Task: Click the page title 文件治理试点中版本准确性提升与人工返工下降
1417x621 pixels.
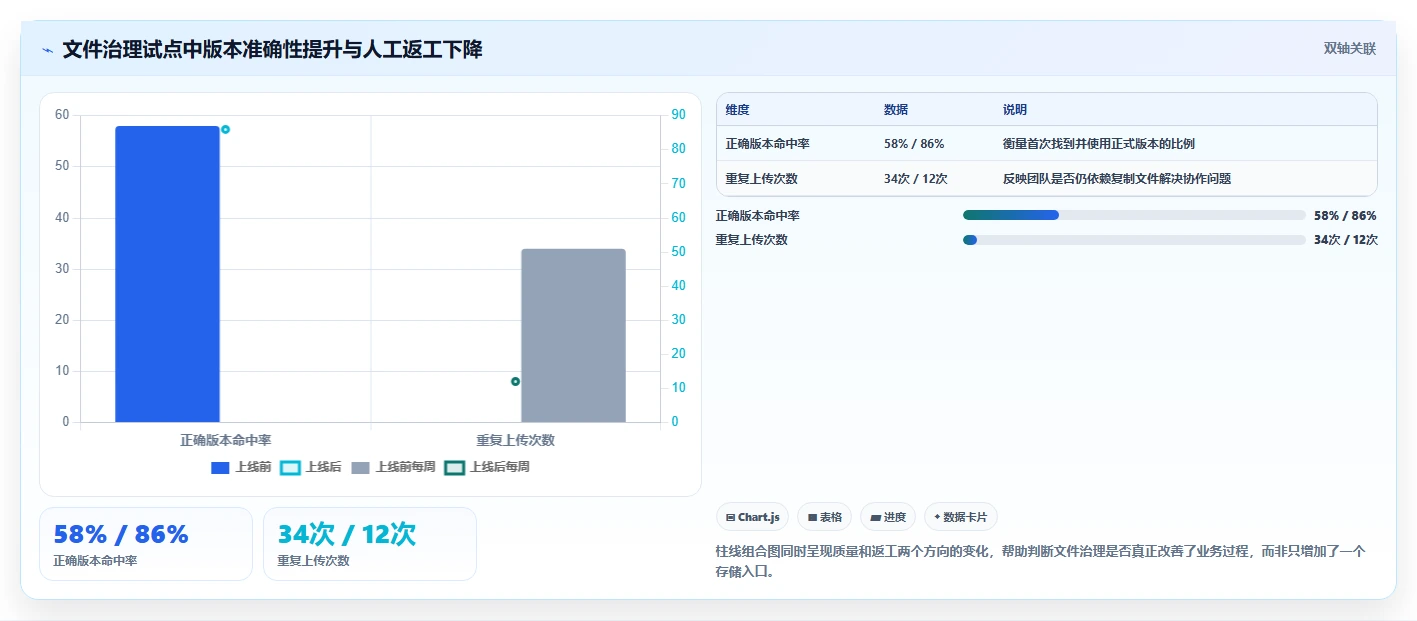Action: (x=272, y=49)
